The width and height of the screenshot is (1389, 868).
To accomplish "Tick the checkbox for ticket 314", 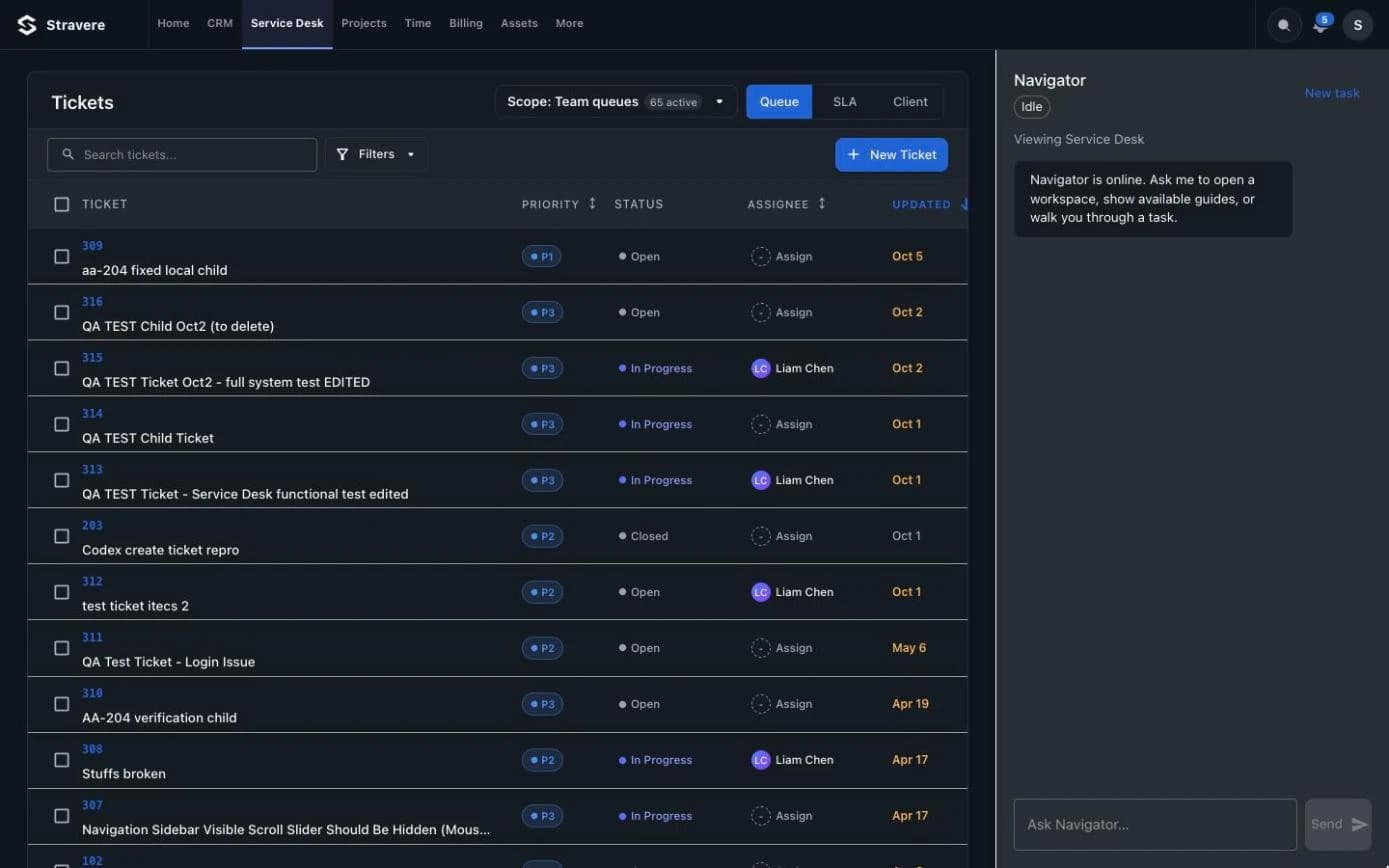I will click(x=61, y=424).
